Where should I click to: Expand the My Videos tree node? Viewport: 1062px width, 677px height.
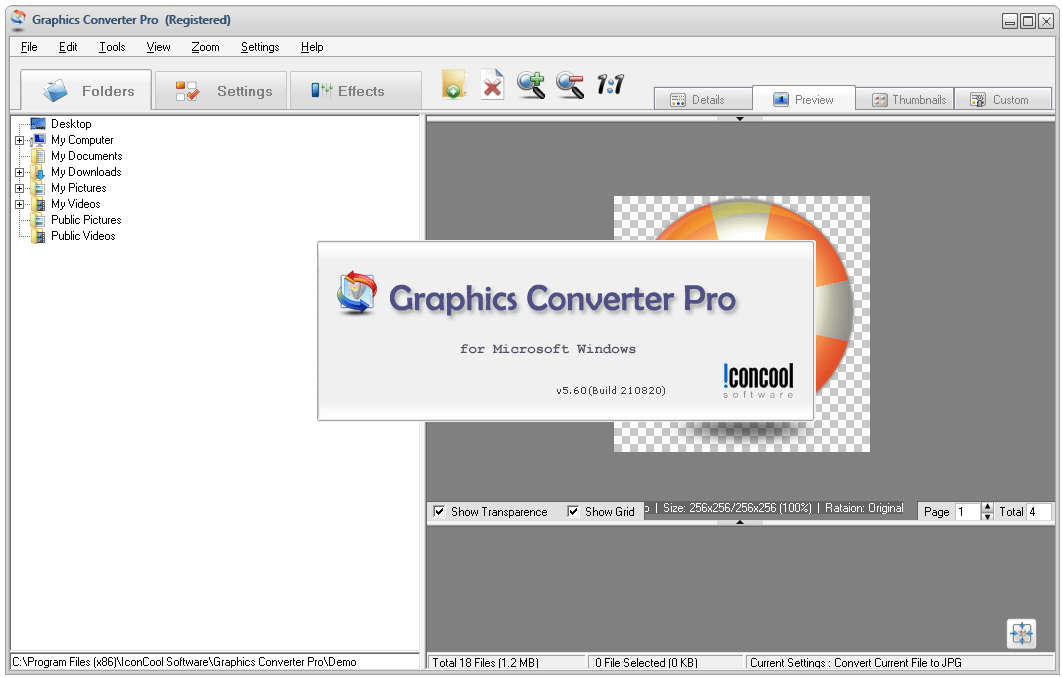(20, 204)
